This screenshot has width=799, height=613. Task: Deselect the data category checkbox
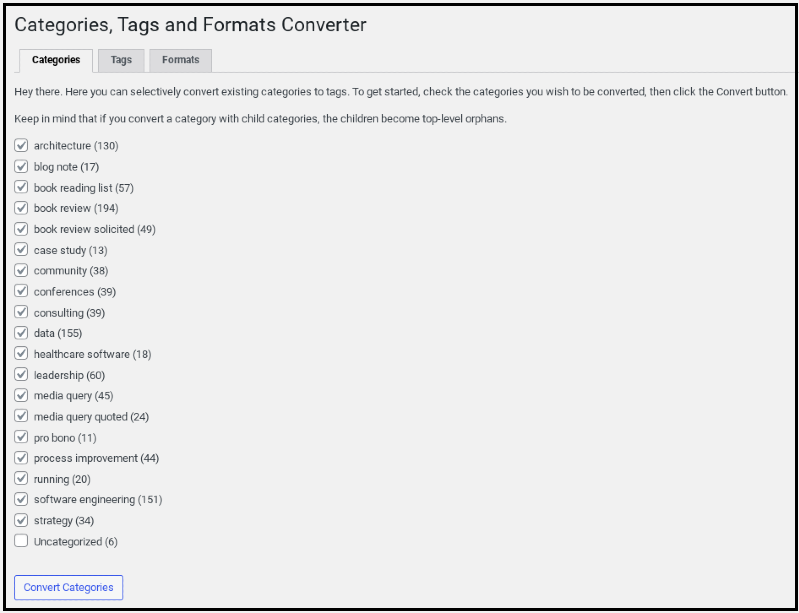click(21, 333)
